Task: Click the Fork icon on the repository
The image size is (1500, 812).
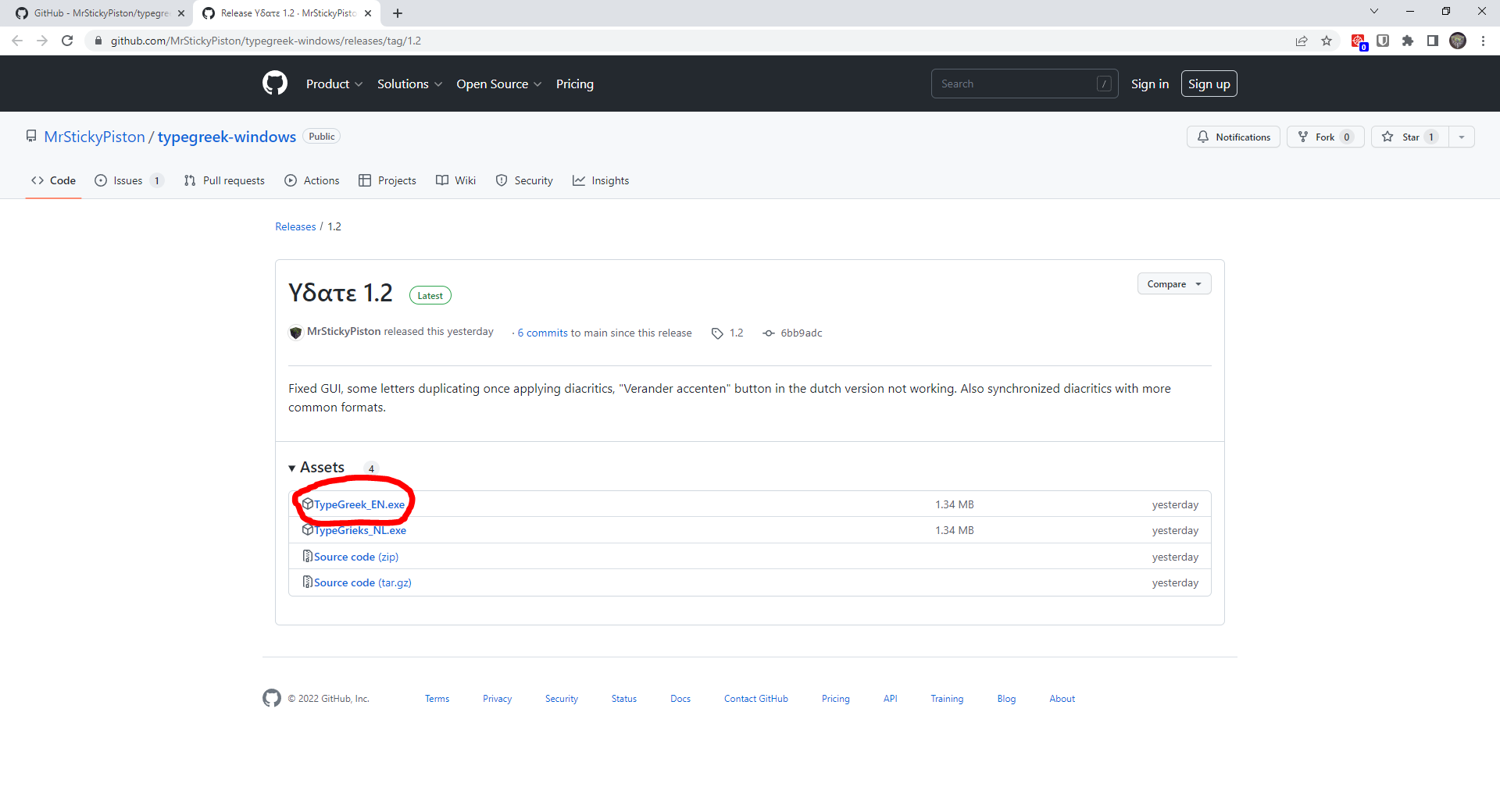Action: pyautogui.click(x=1303, y=137)
